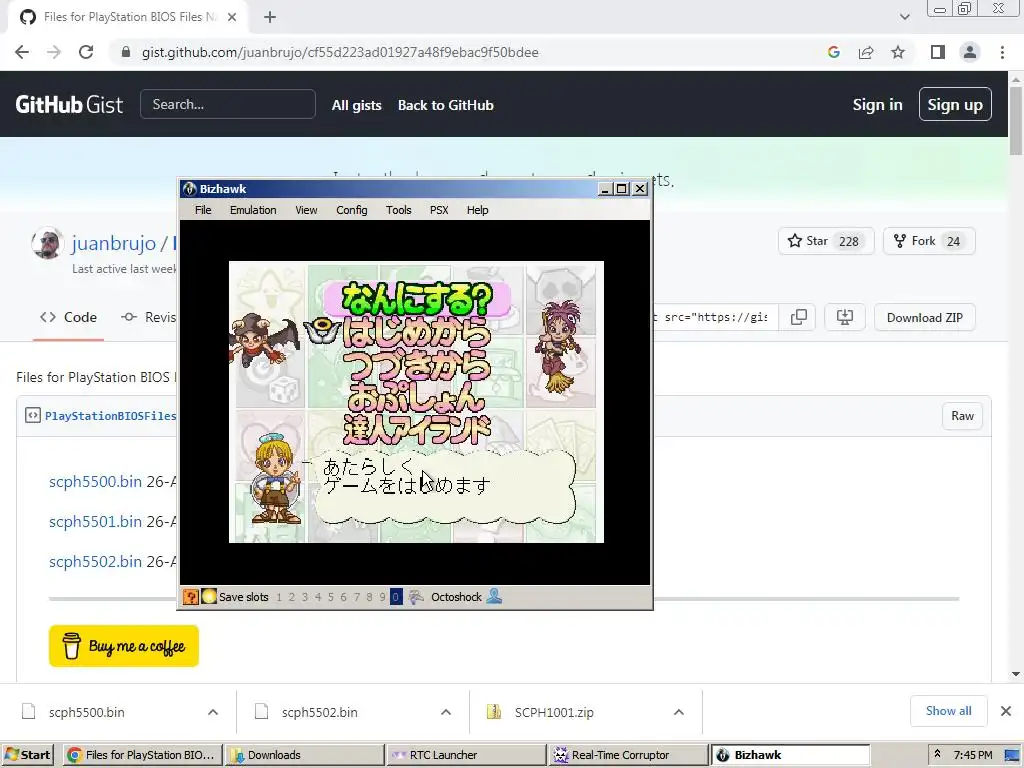1024x768 pixels.
Task: Click the Octoshock core icon in status bar
Action: coord(416,596)
